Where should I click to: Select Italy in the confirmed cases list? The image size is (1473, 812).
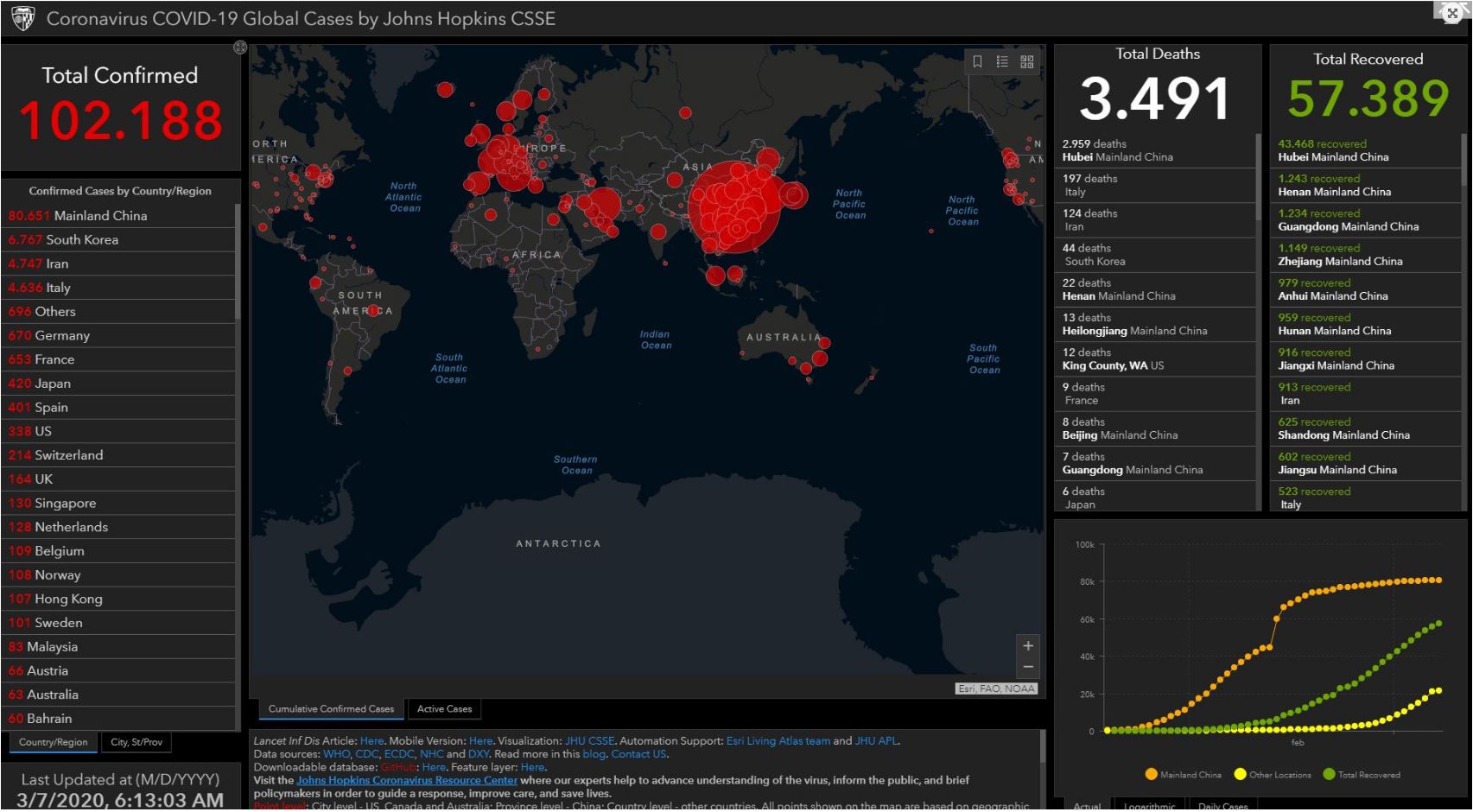119,288
